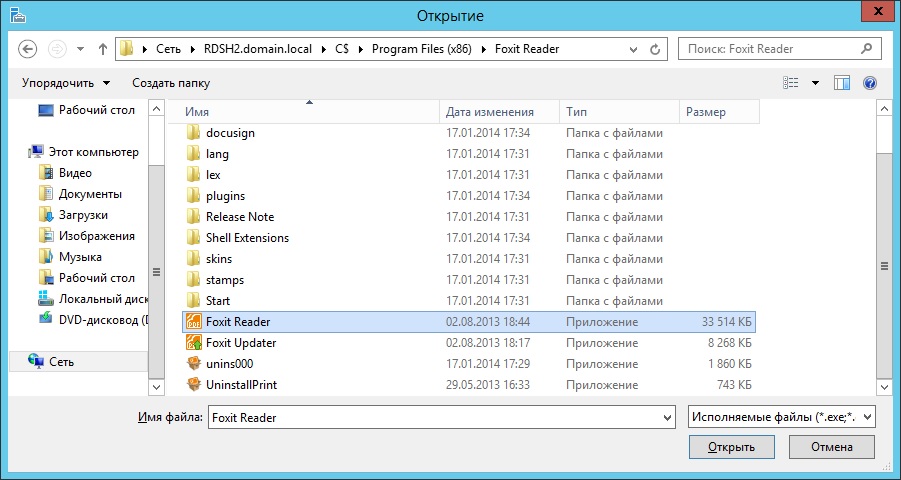Select the skins folder icon
This screenshot has height=480, width=901.
[194, 259]
